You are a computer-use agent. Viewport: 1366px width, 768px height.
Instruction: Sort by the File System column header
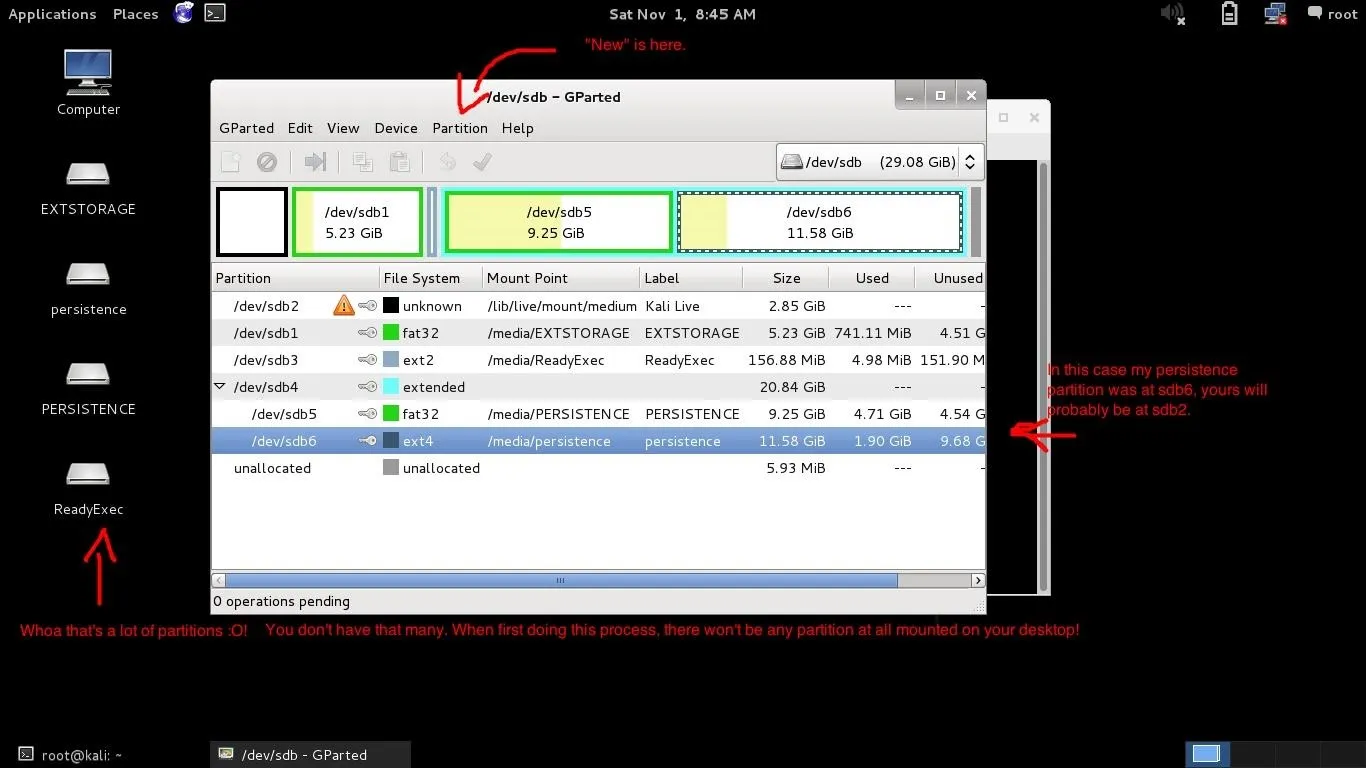[x=430, y=278]
